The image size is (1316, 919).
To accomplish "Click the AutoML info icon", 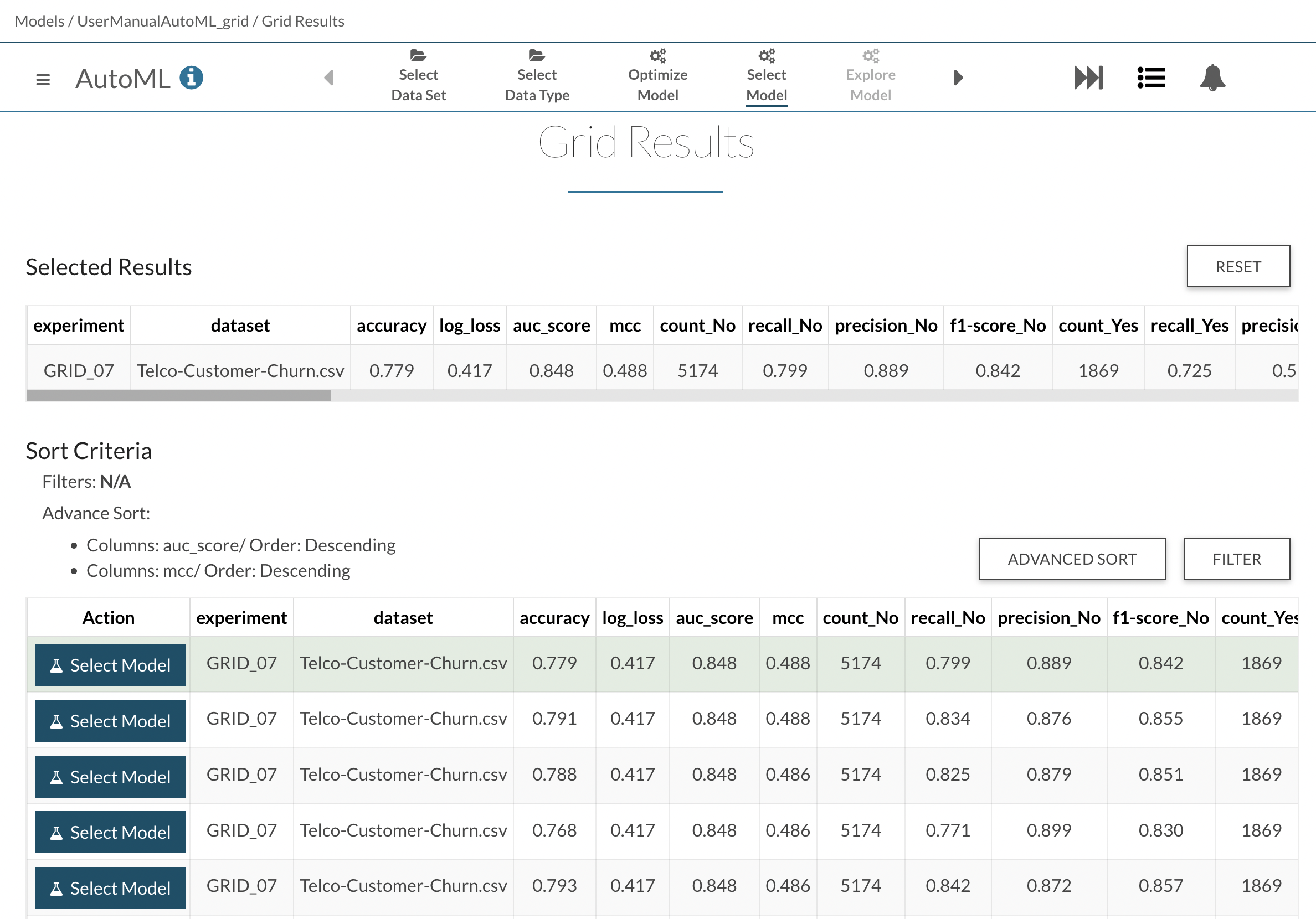I will coord(192,78).
